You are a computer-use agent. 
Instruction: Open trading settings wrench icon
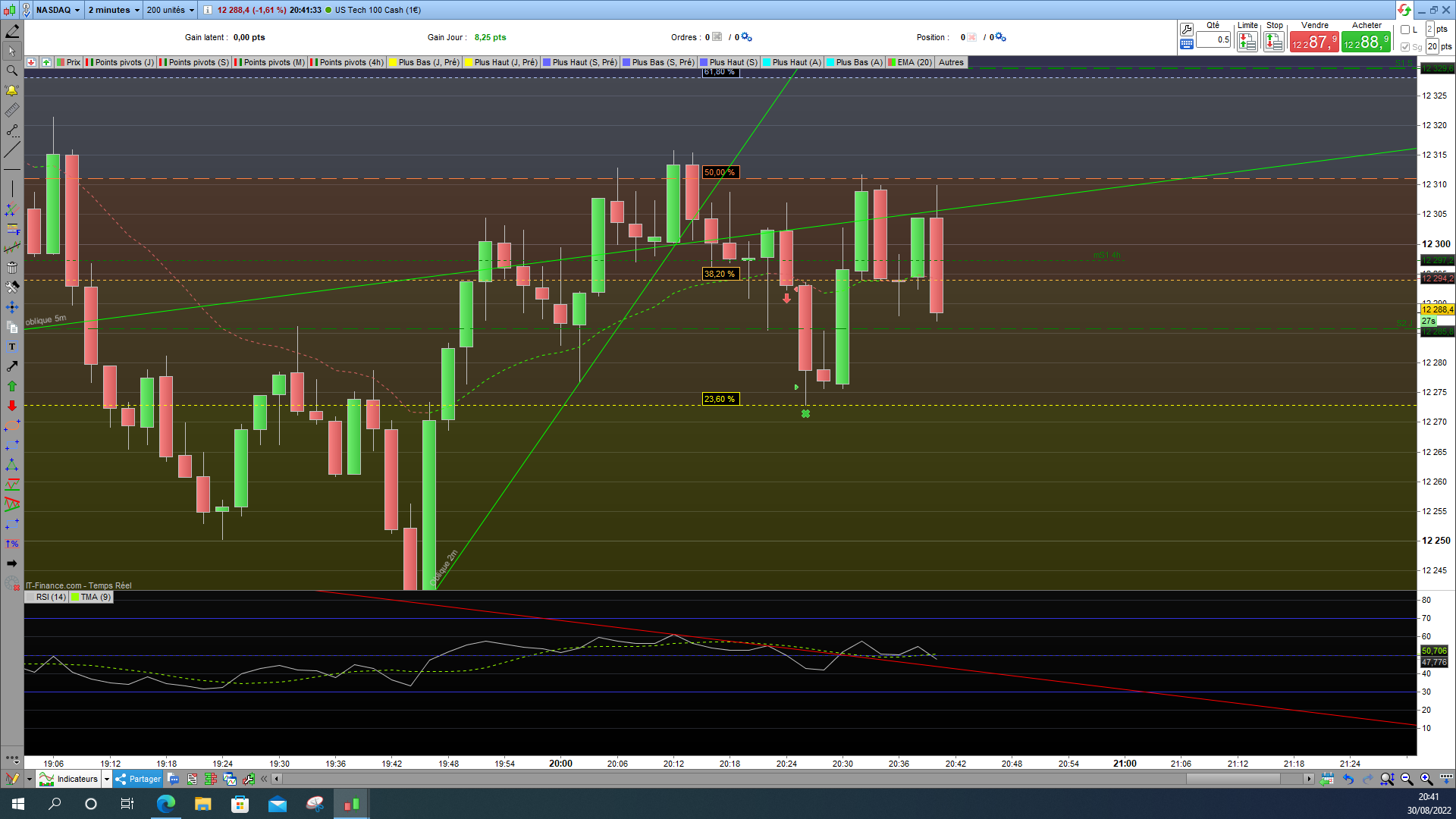click(1187, 29)
